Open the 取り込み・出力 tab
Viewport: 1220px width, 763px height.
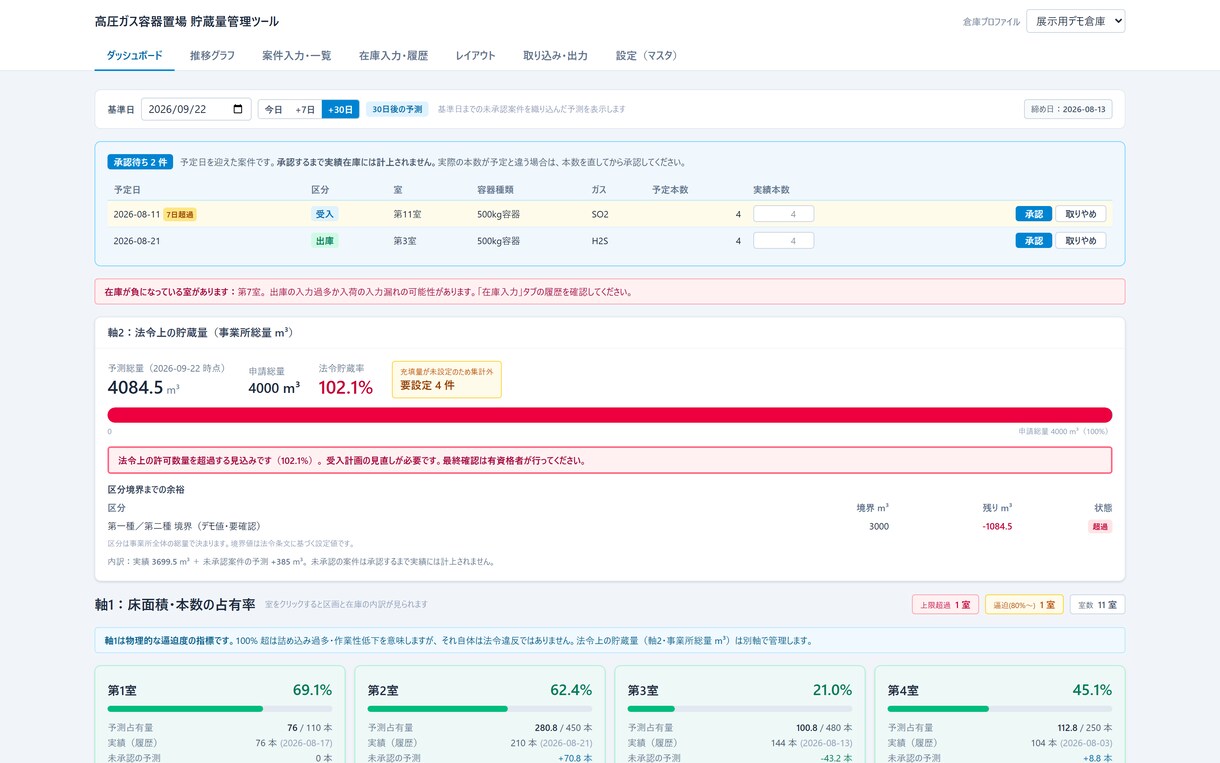pyautogui.click(x=555, y=56)
